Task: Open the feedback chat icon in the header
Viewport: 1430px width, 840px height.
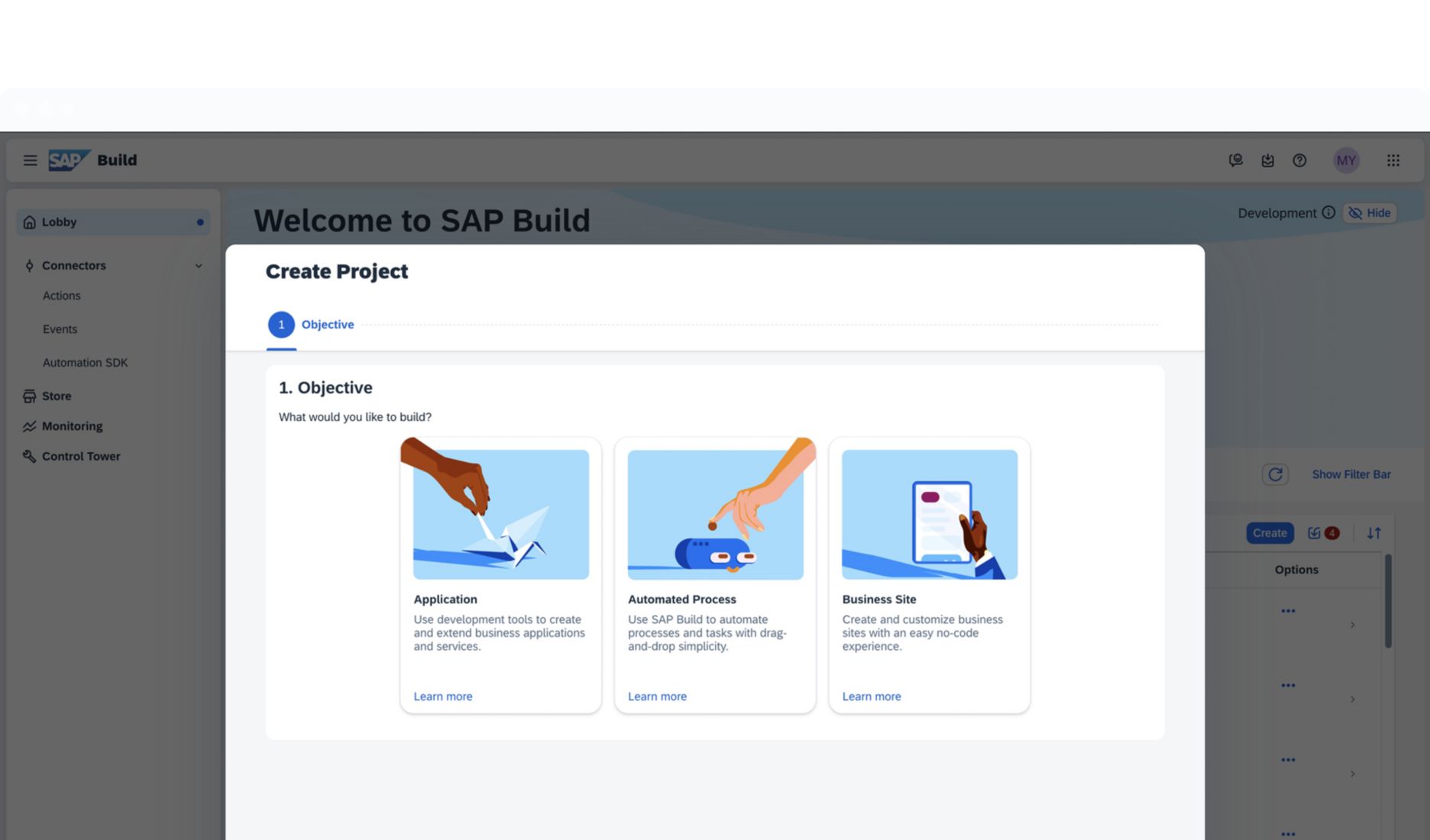Action: pos(1236,160)
